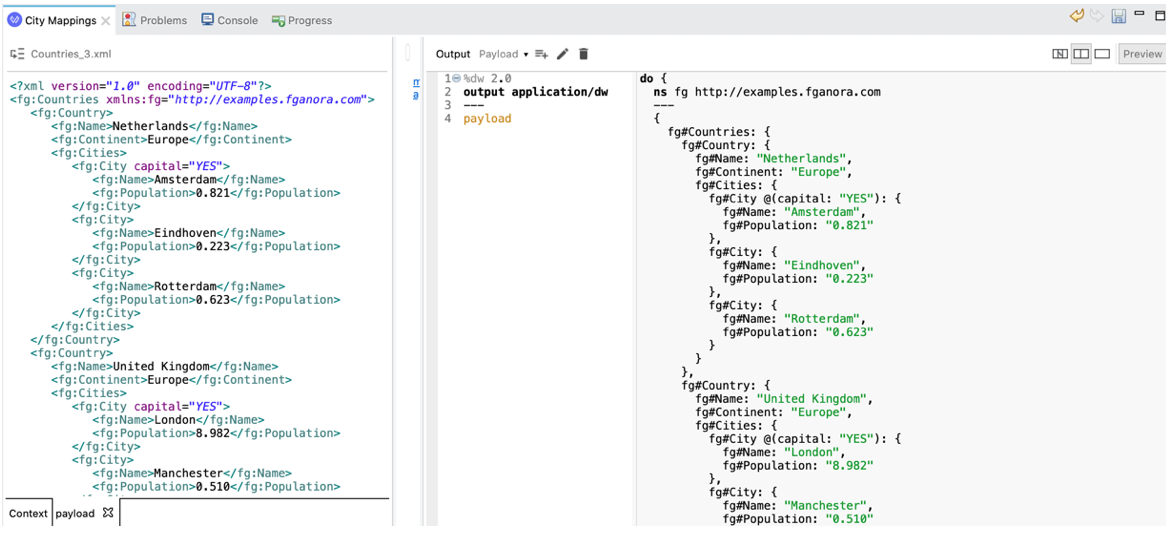Screen dimensions: 1166x534
Task: Click the Preview button
Action: pyautogui.click(x=1142, y=54)
